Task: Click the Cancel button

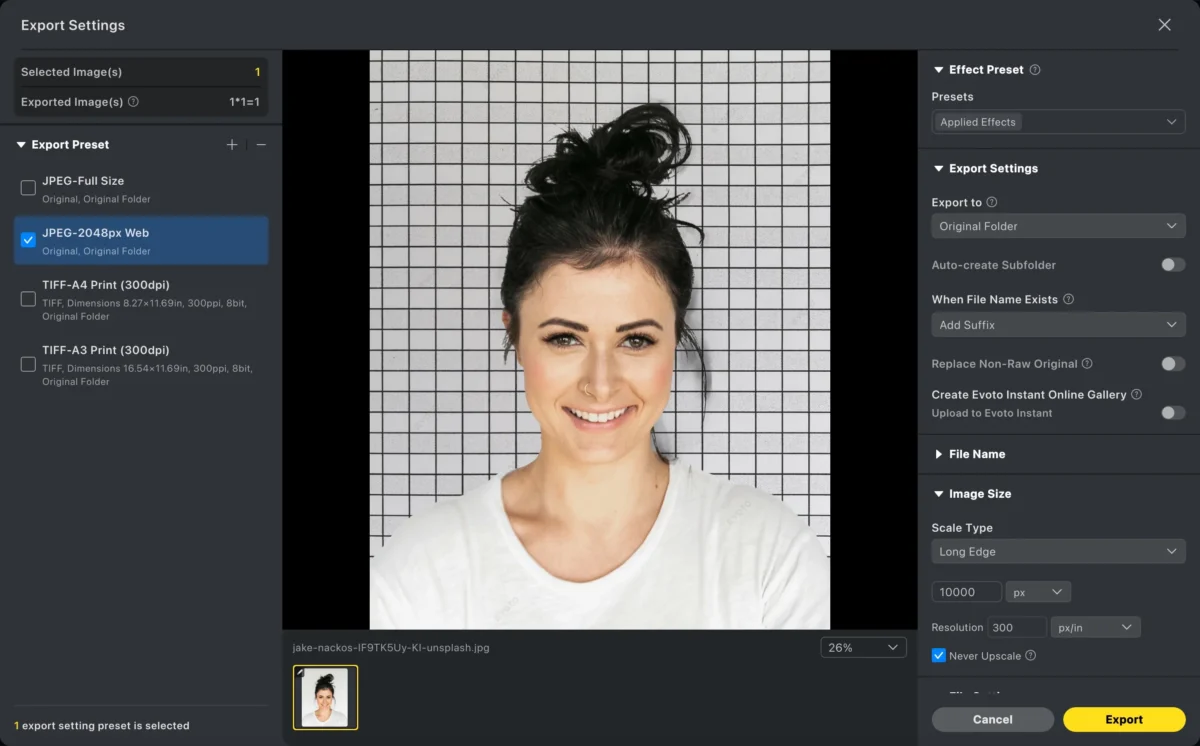Action: [992, 719]
